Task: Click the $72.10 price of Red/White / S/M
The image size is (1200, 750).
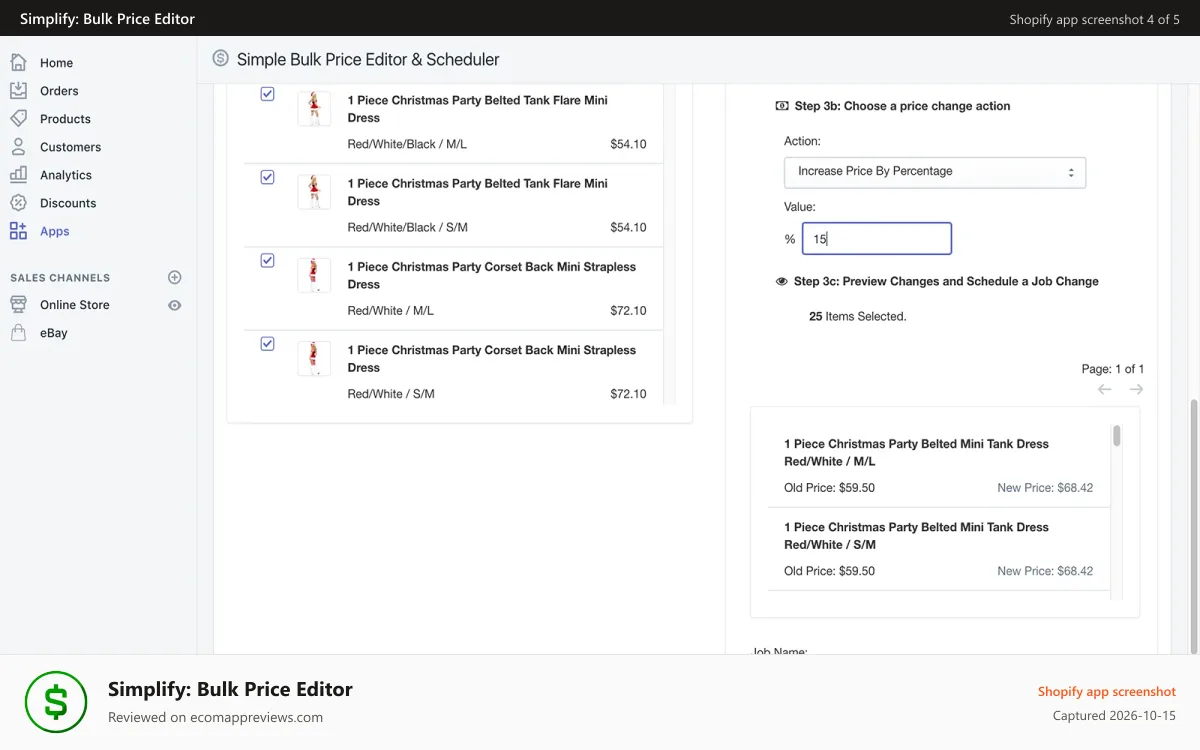Action: 628,394
